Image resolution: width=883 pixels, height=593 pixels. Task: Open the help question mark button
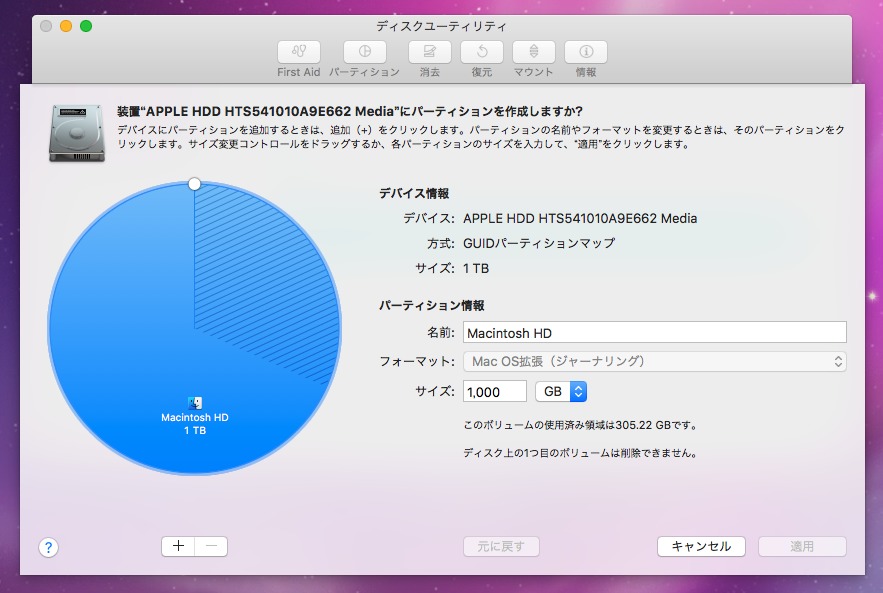click(48, 547)
